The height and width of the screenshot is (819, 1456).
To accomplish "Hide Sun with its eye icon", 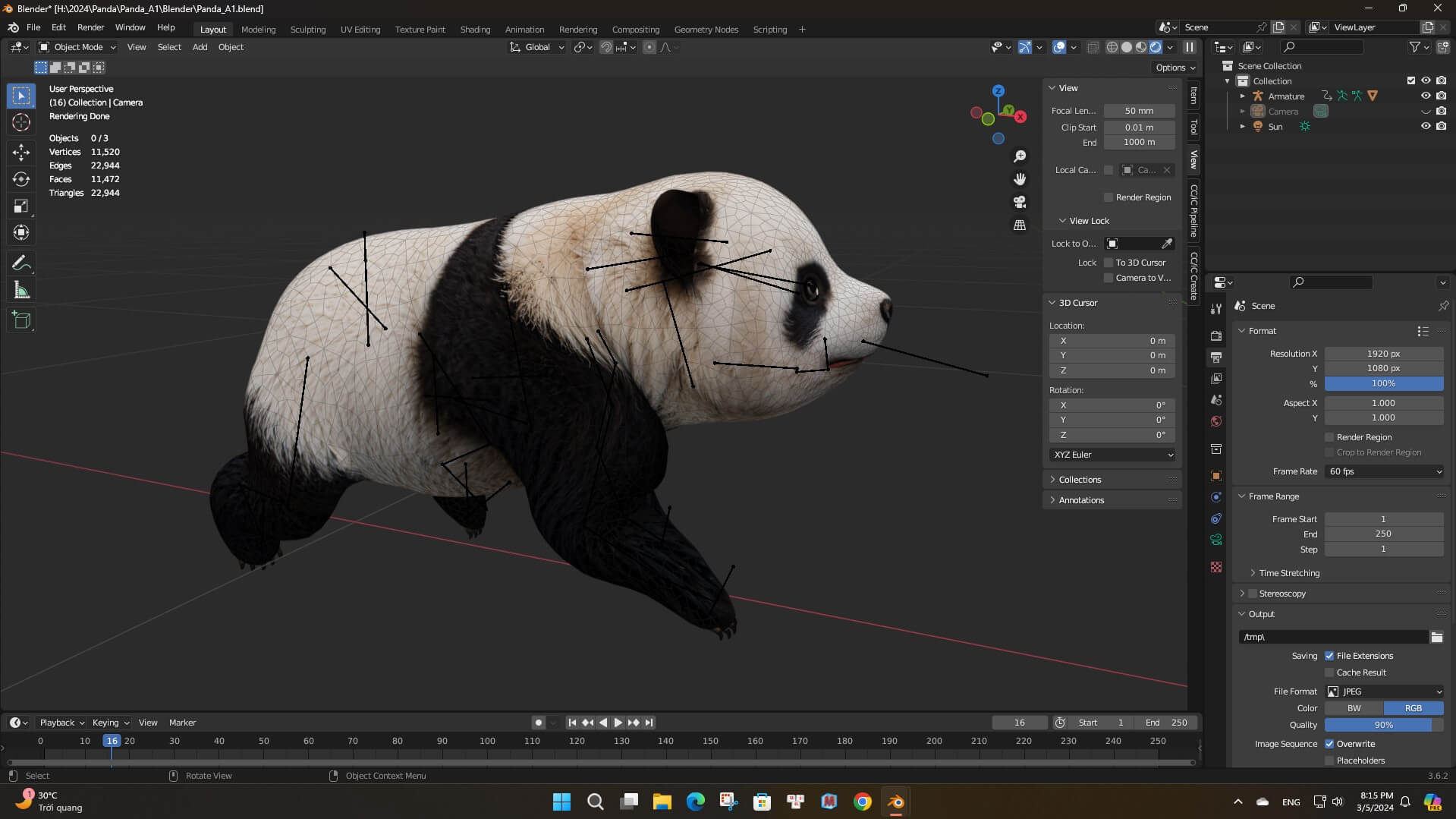I will [1426, 126].
